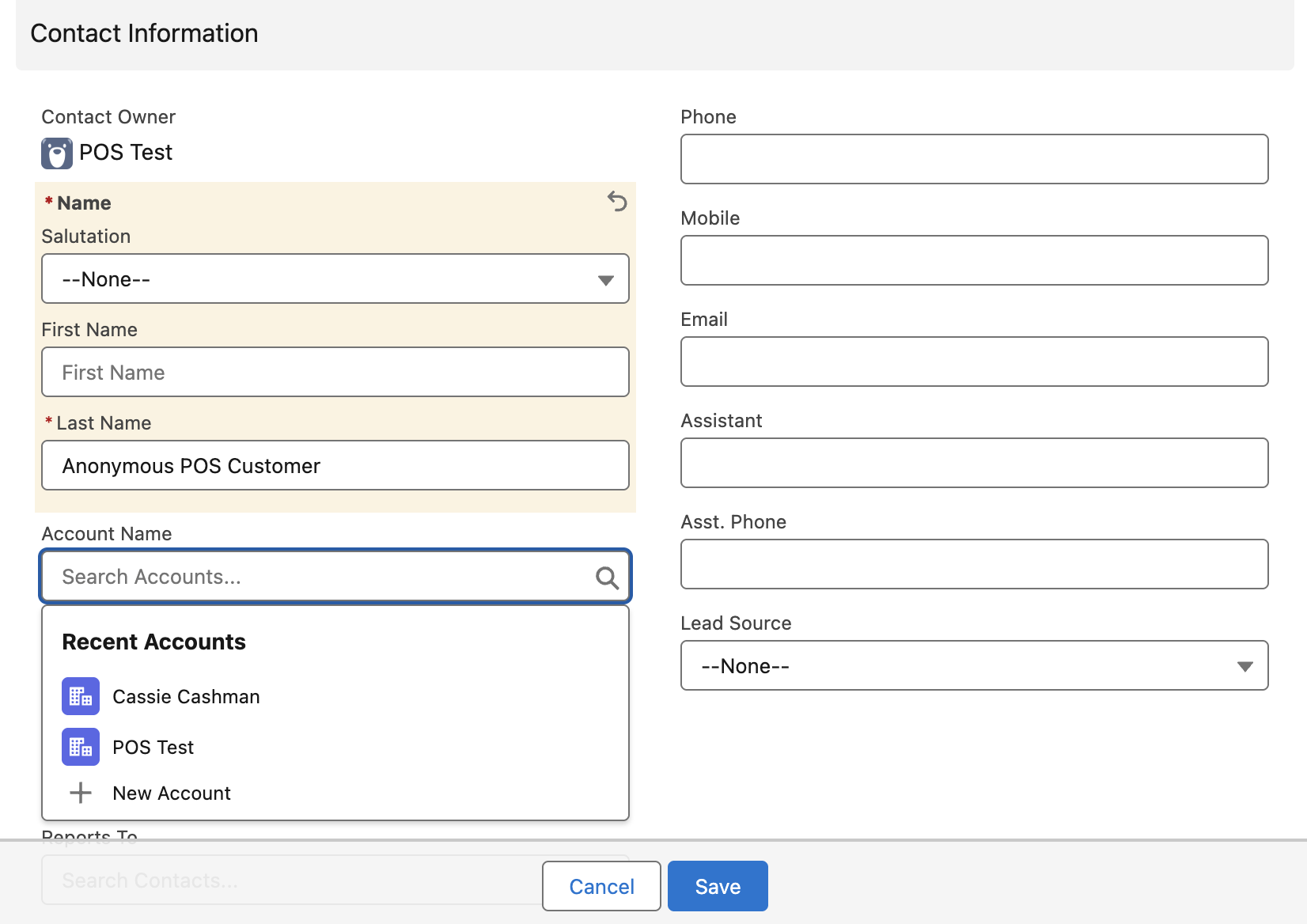Select the New Account option
Viewport: 1307px width, 924px height.
pos(172,793)
